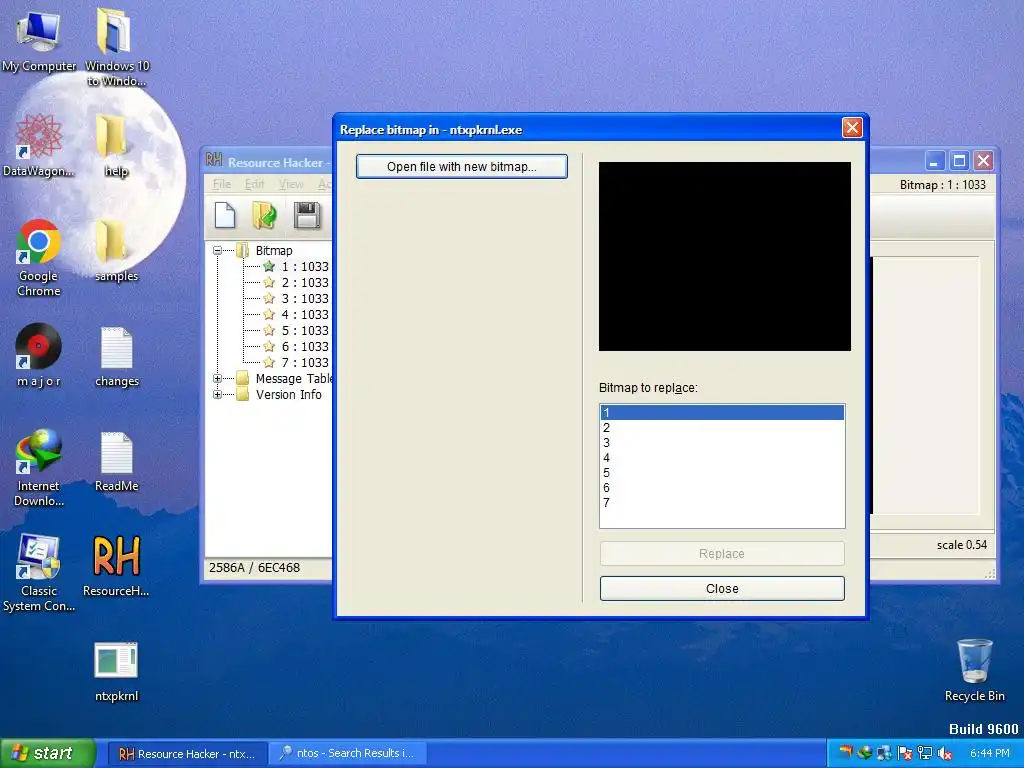1024x768 pixels.
Task: Click the Close button in dialog
Action: click(722, 588)
